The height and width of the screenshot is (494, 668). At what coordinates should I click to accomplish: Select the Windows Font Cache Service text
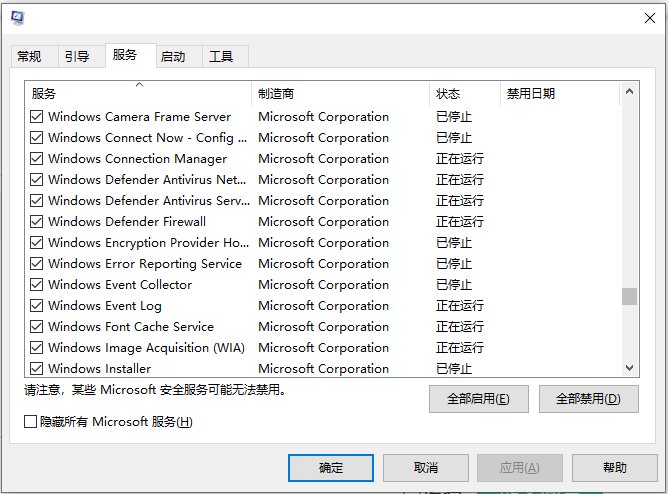point(131,327)
